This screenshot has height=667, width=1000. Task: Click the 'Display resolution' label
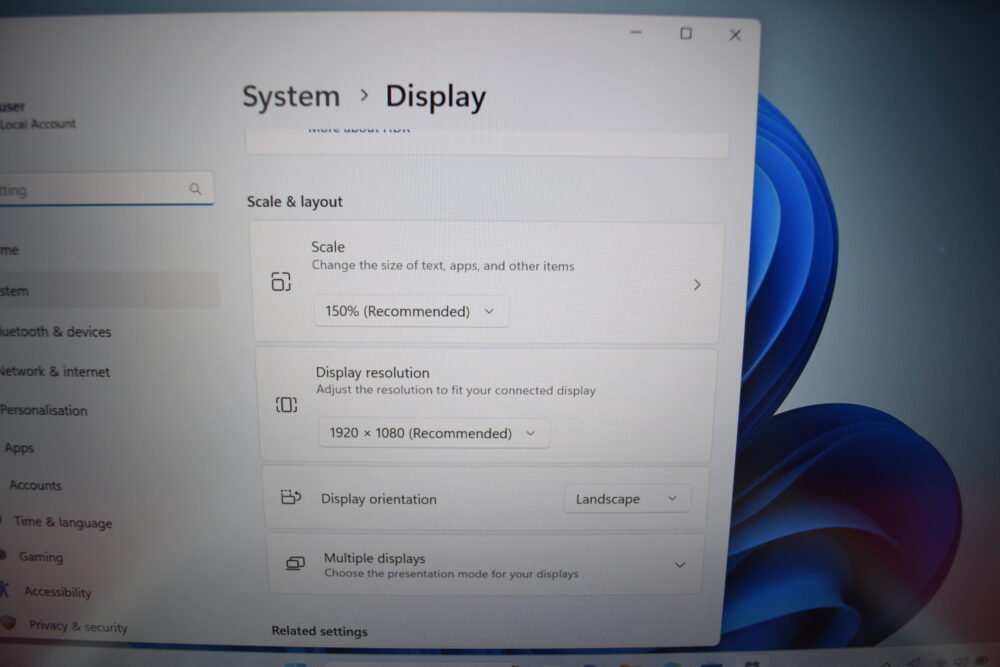pyautogui.click(x=372, y=372)
